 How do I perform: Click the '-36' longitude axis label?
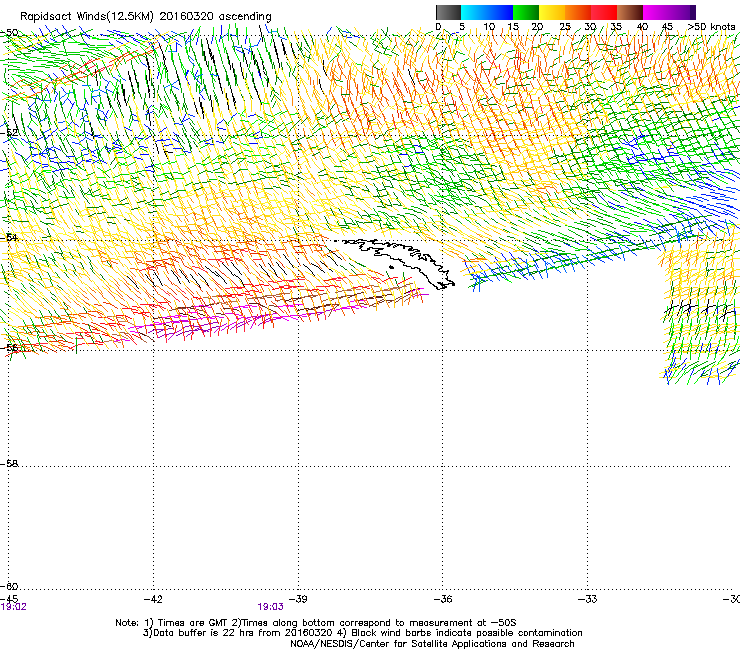pos(443,599)
